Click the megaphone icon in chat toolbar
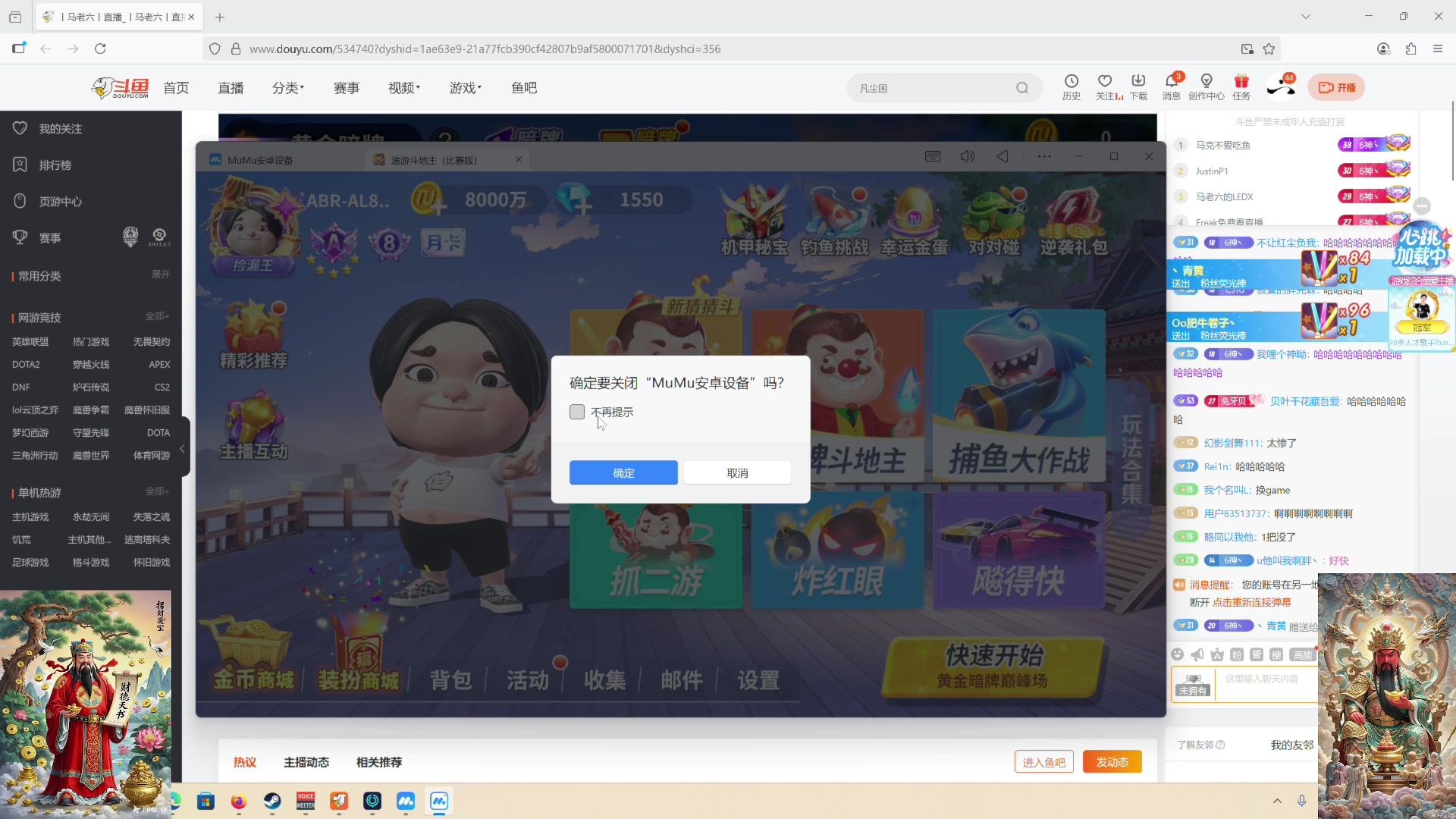 click(x=1197, y=654)
